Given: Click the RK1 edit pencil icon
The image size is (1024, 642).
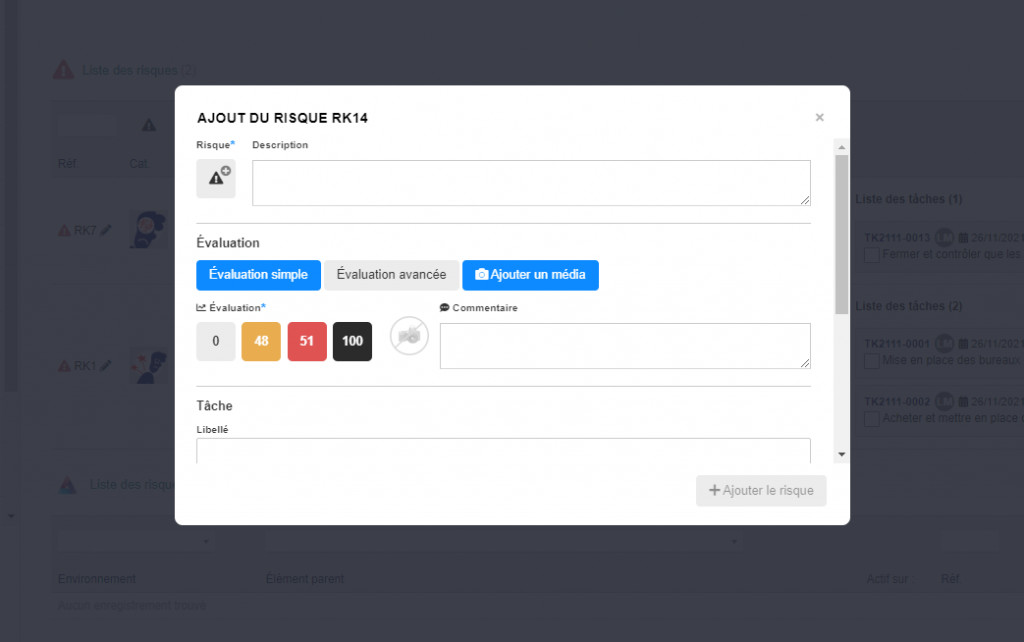Looking at the screenshot, I should click(106, 366).
